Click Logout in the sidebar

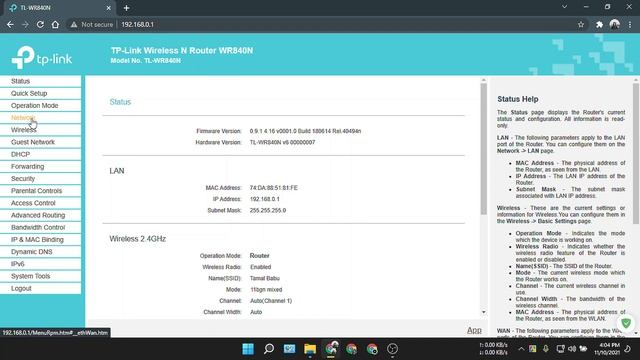coord(41,289)
